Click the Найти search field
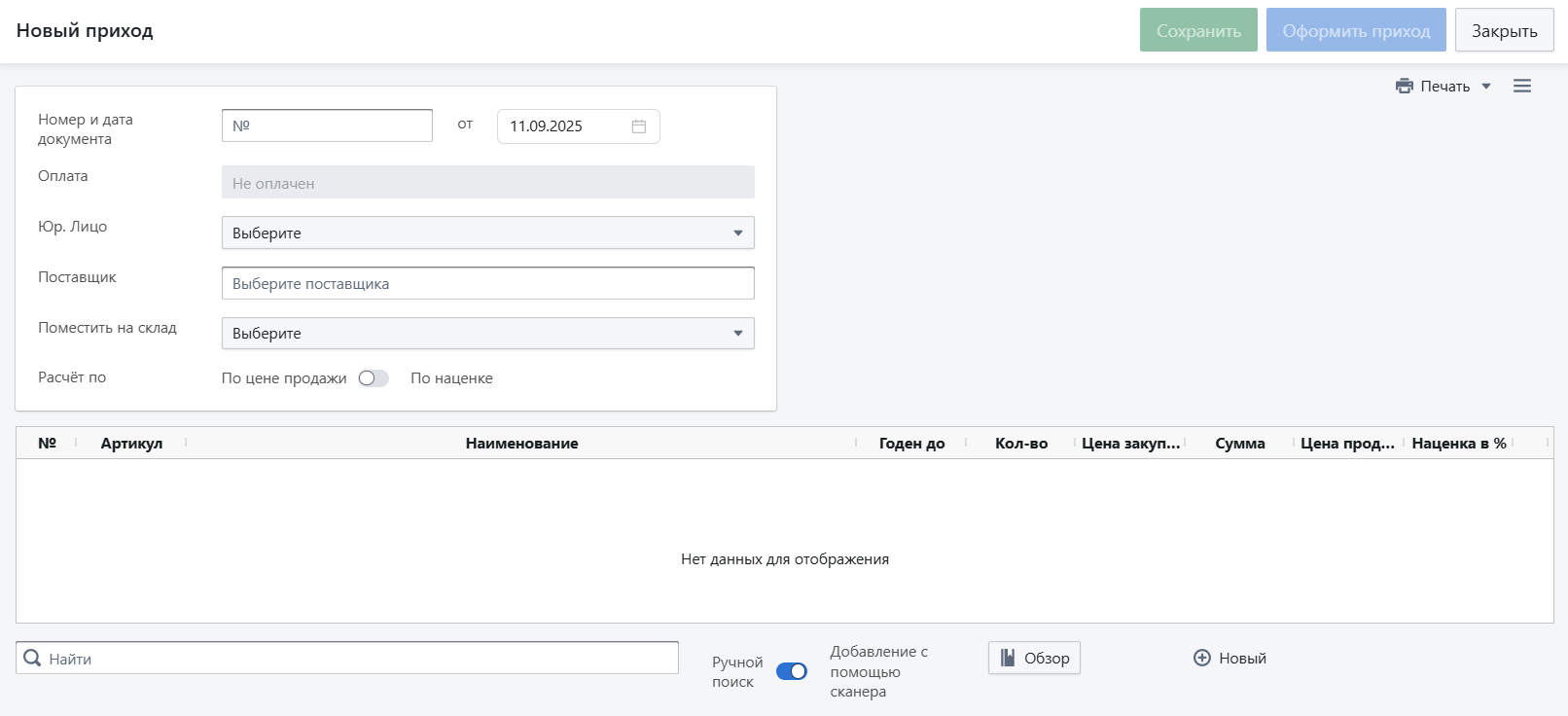Image resolution: width=1568 pixels, height=716 pixels. point(360,659)
